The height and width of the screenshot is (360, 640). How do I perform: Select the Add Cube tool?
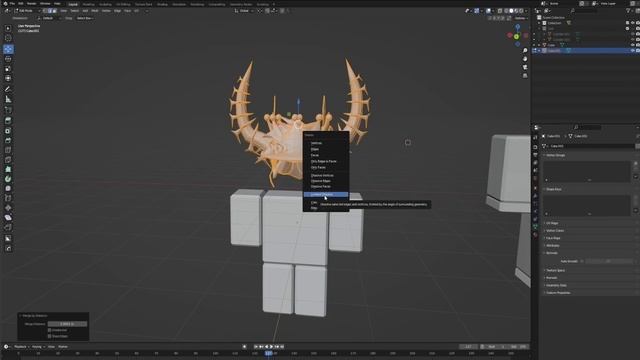8,110
